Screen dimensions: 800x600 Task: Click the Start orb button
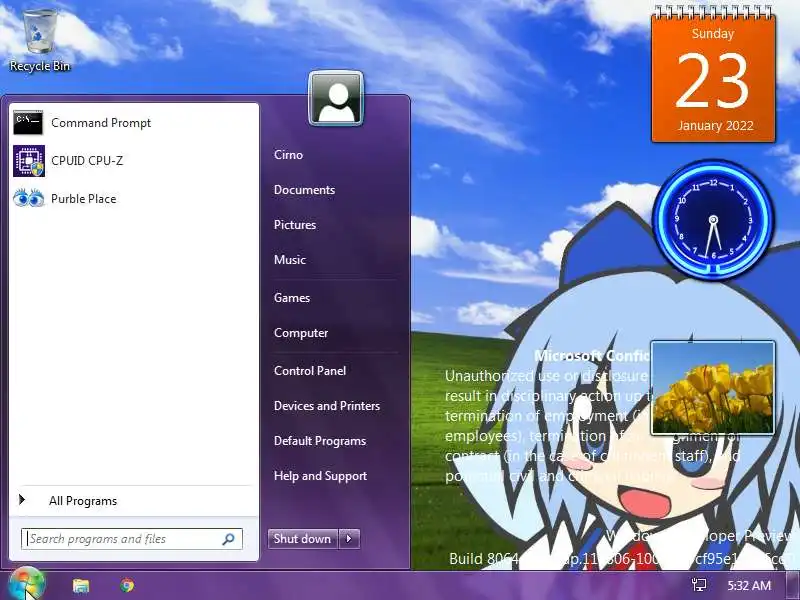(26, 584)
